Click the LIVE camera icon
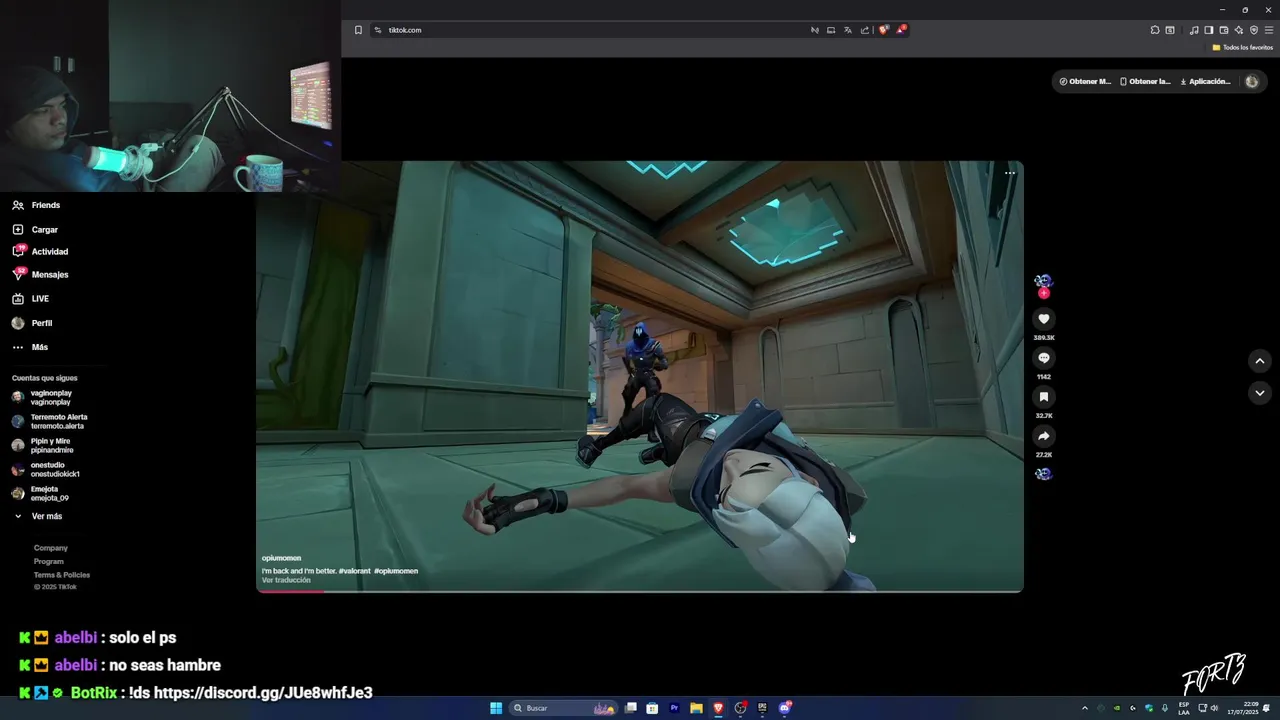 [18, 299]
